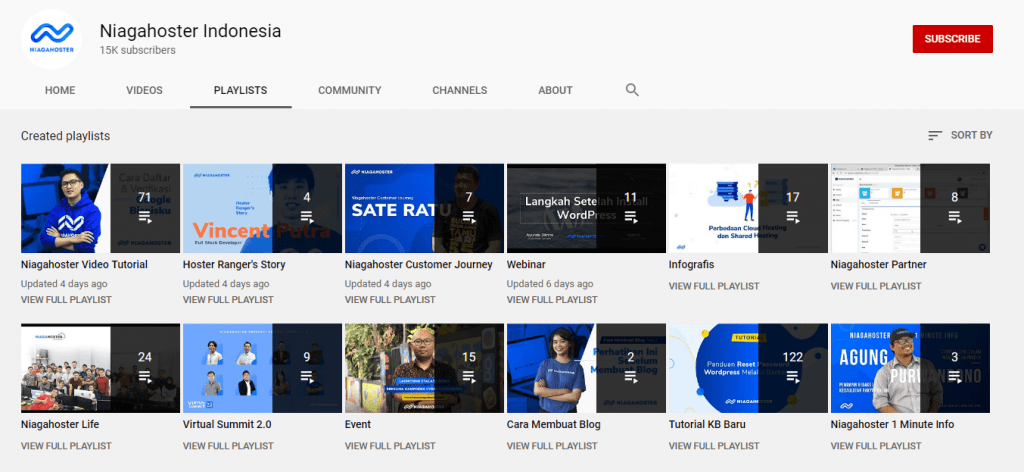Click playlist icon on Tutorial KB Baru thumbnail
Viewport: 1024px width, 472px height.
793,377
